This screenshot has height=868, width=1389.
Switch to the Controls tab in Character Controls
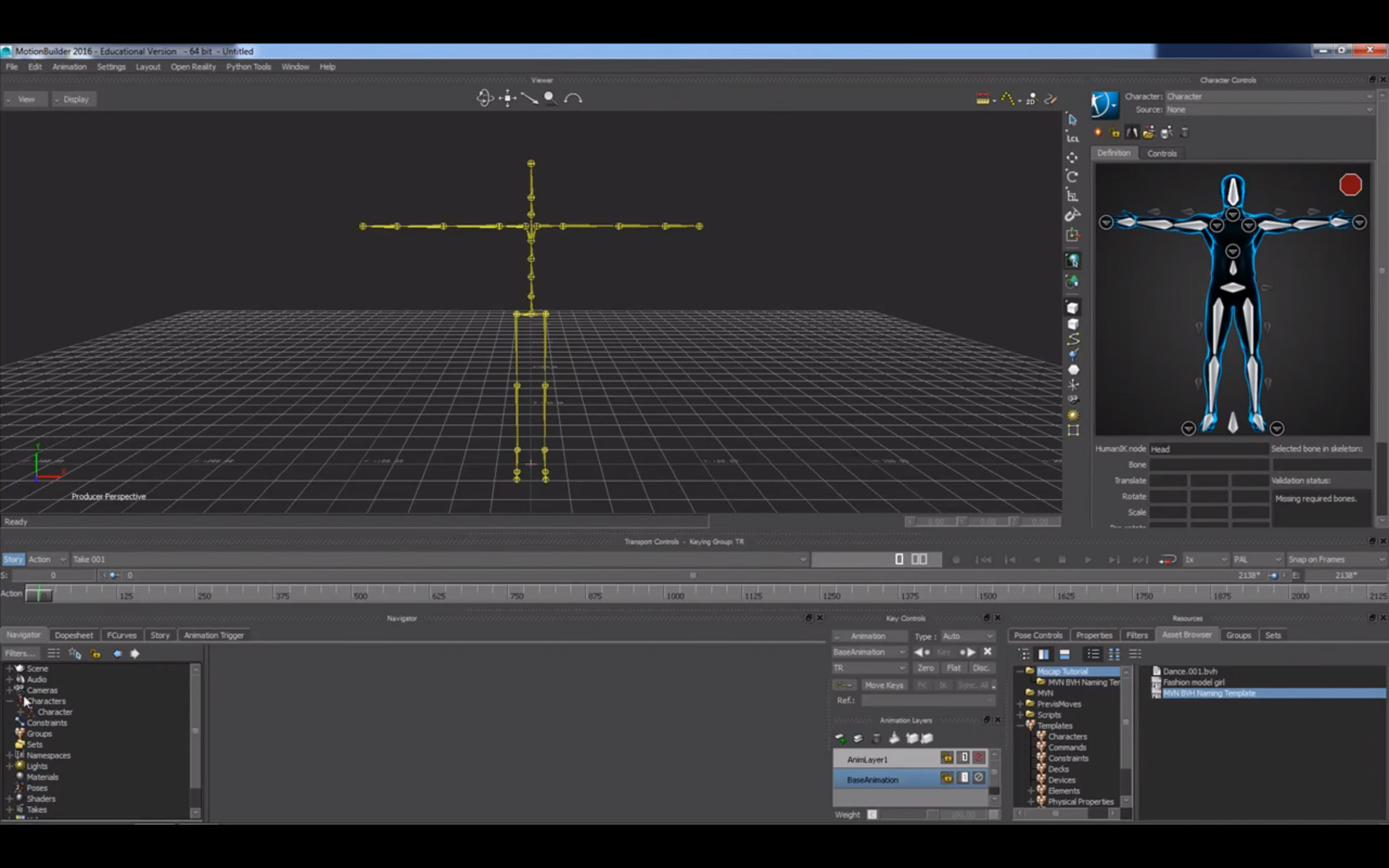tap(1162, 153)
